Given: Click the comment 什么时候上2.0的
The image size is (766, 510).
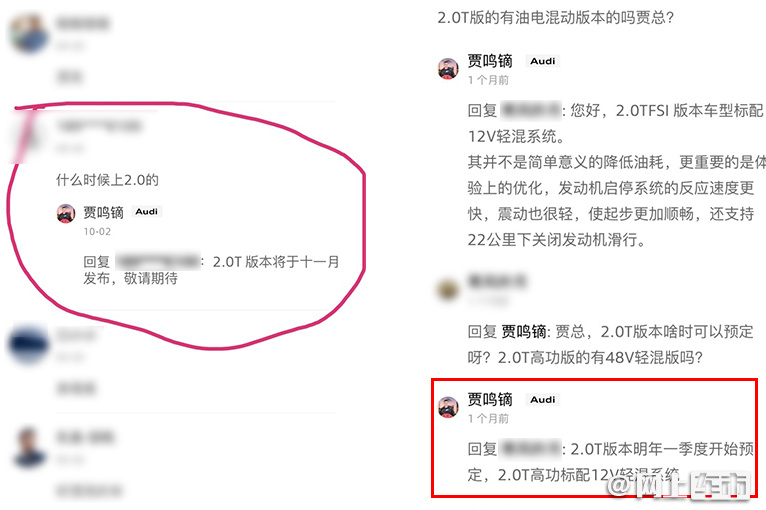Looking at the screenshot, I should [x=107, y=180].
